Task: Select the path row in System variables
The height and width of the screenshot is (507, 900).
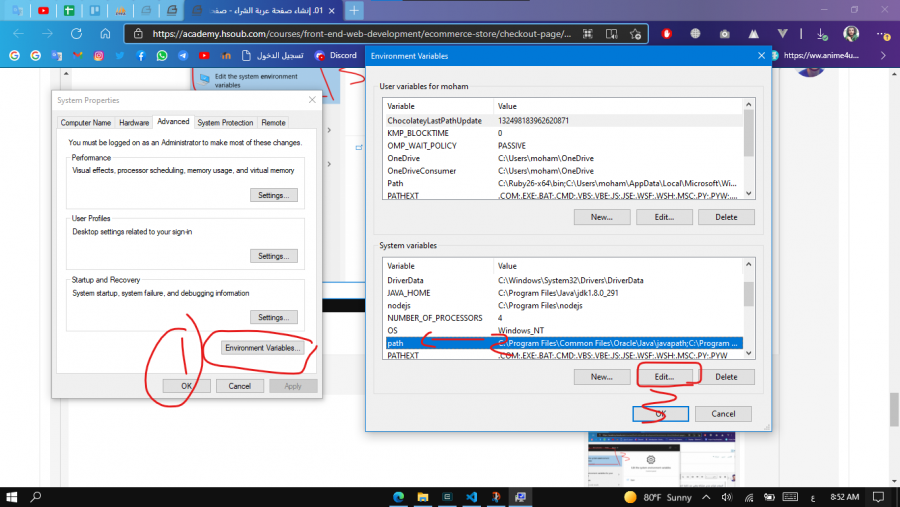Action: (x=560, y=343)
